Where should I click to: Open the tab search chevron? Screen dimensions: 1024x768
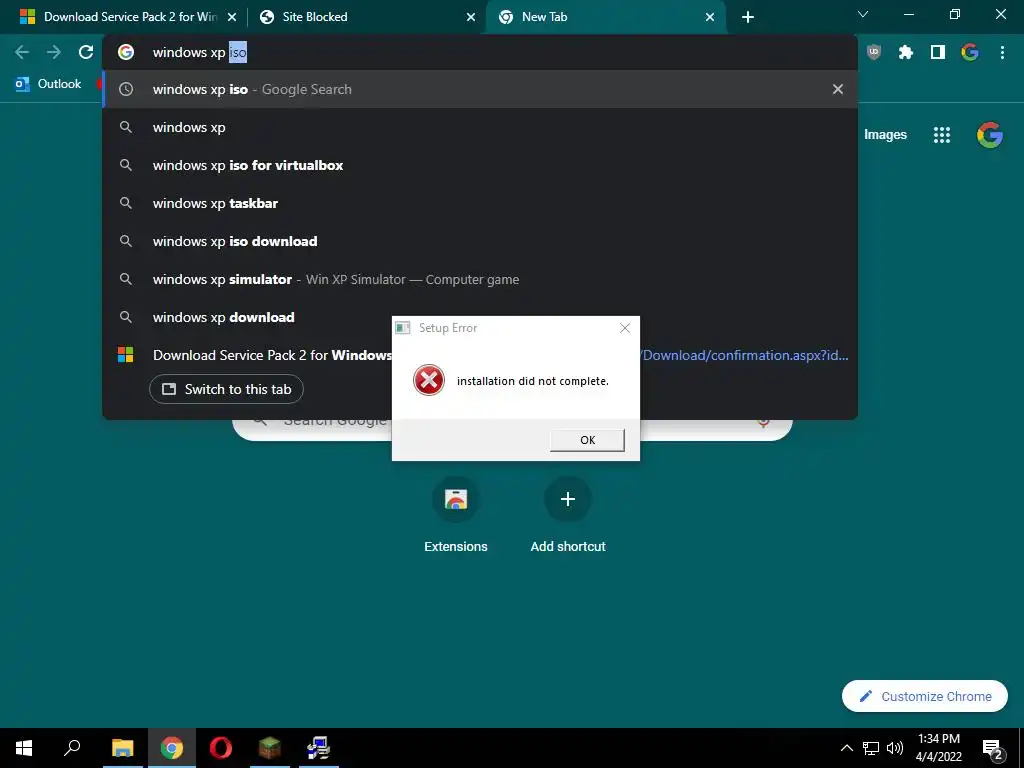pyautogui.click(x=863, y=14)
